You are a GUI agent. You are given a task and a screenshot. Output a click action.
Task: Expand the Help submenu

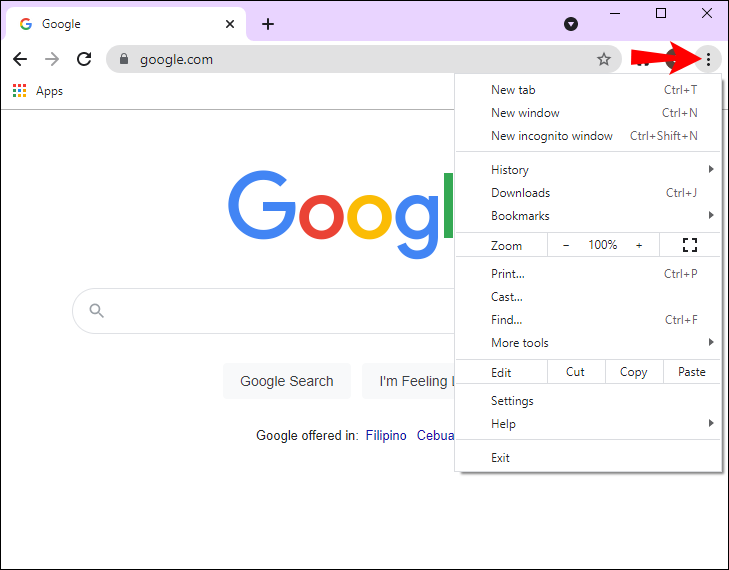(x=588, y=424)
